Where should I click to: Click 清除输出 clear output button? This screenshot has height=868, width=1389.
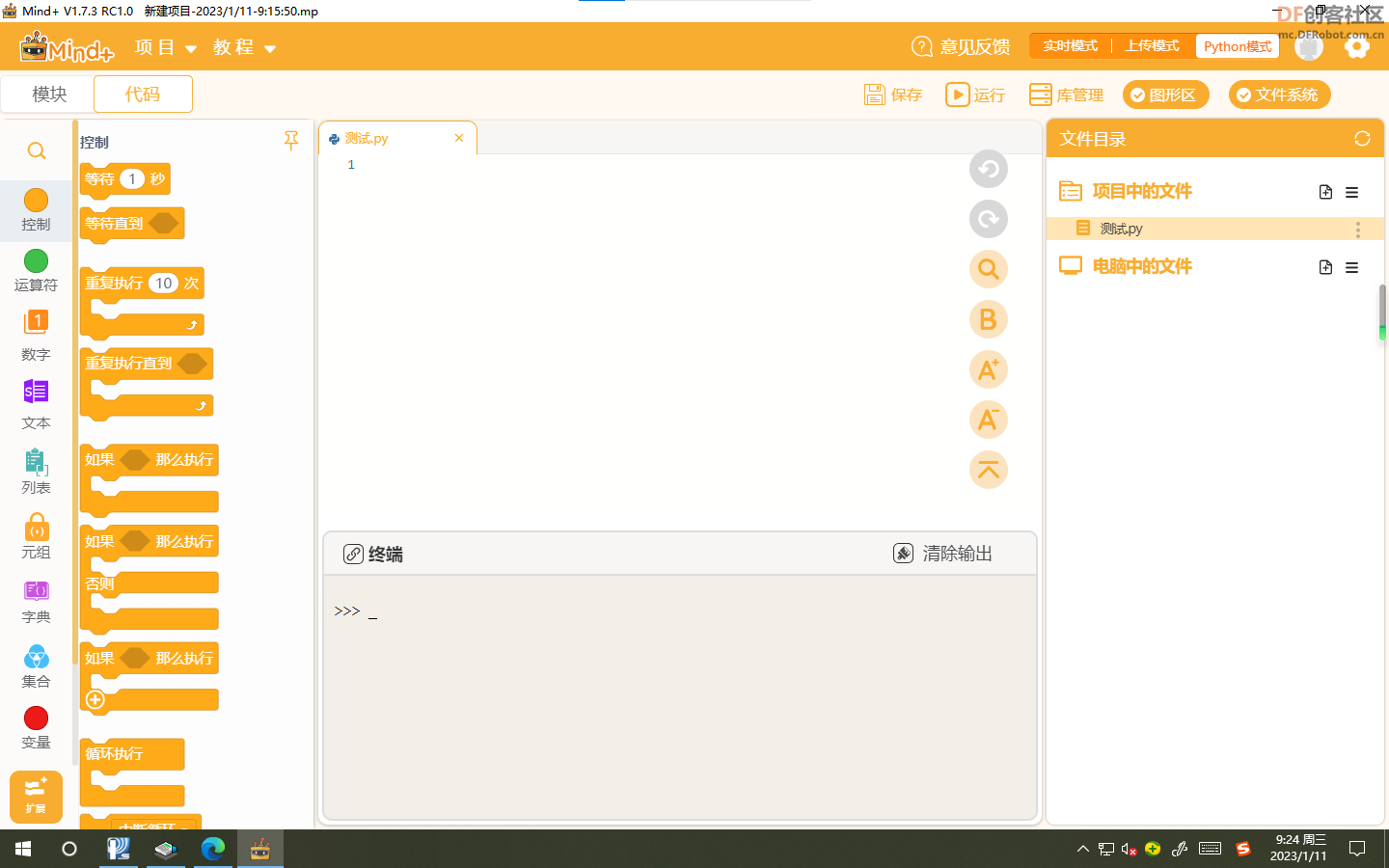point(942,554)
